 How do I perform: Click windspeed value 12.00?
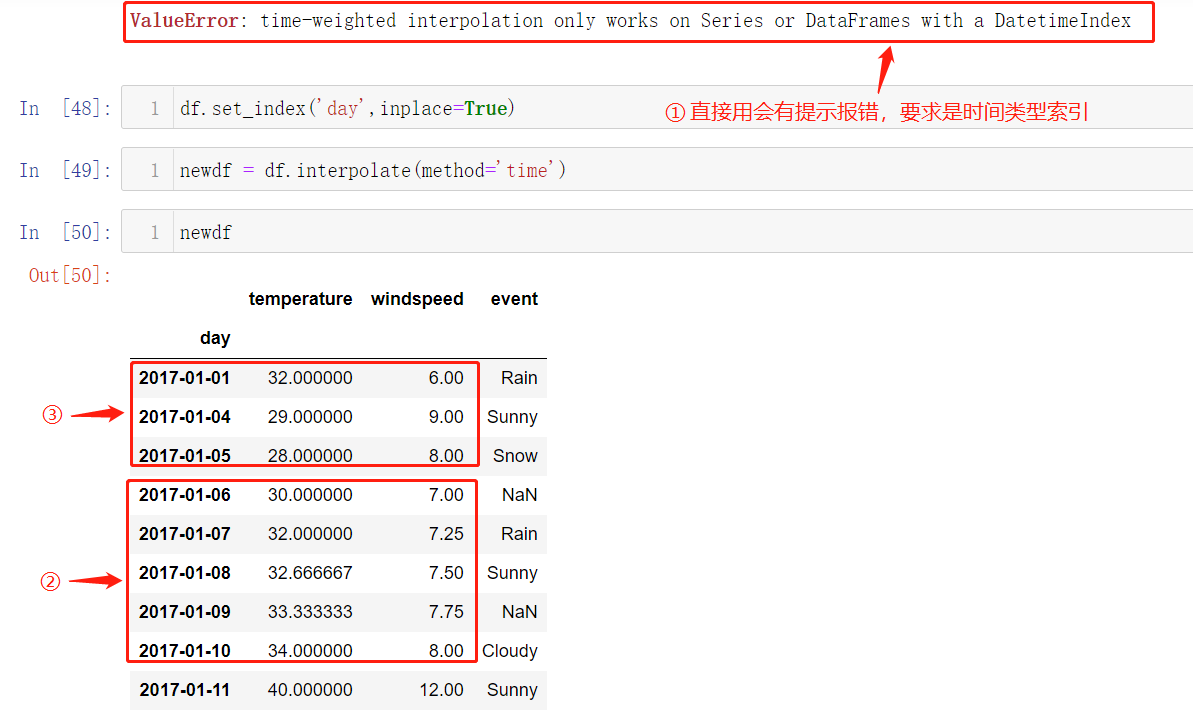(x=441, y=690)
